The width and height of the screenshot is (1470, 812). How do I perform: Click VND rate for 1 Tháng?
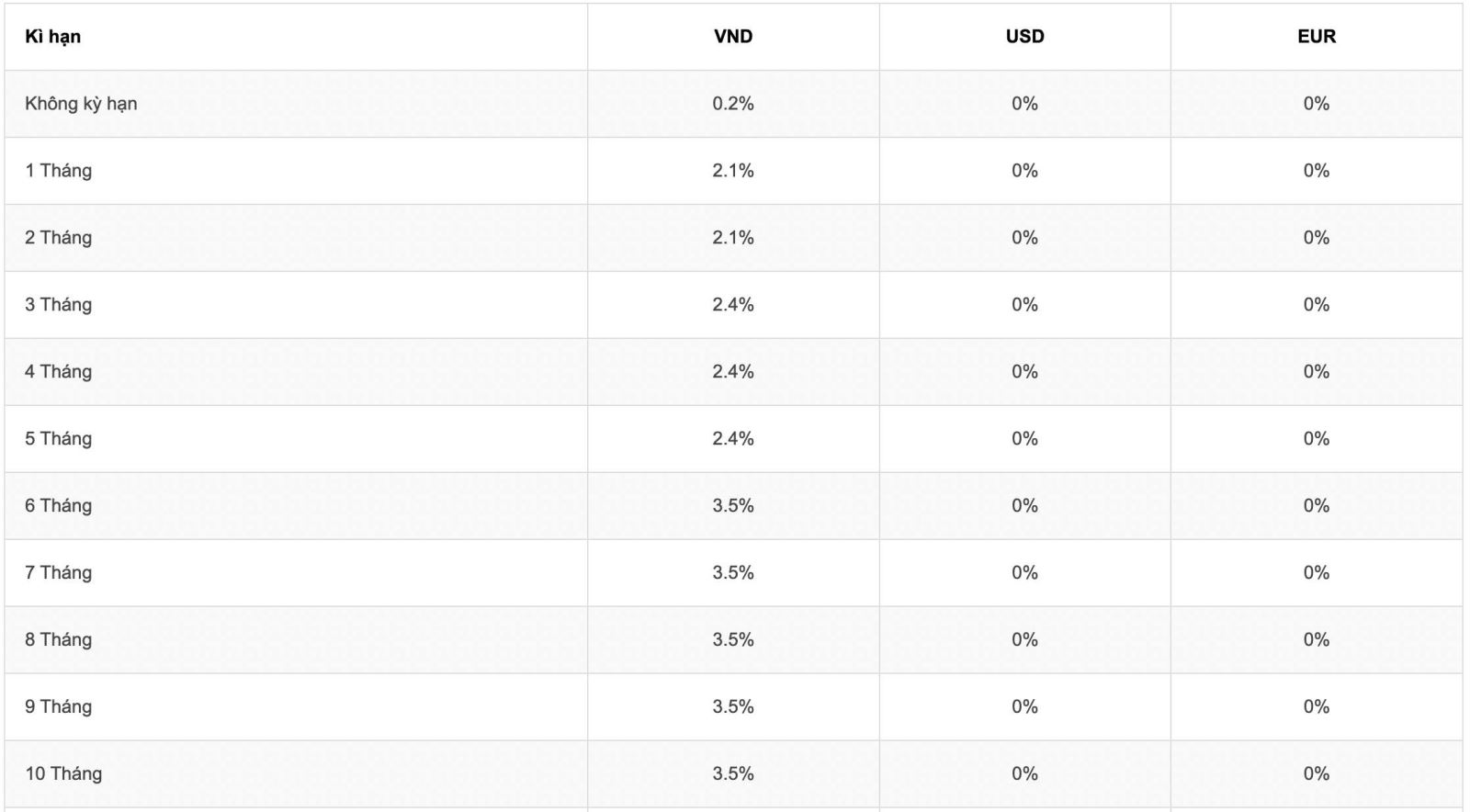(733, 171)
